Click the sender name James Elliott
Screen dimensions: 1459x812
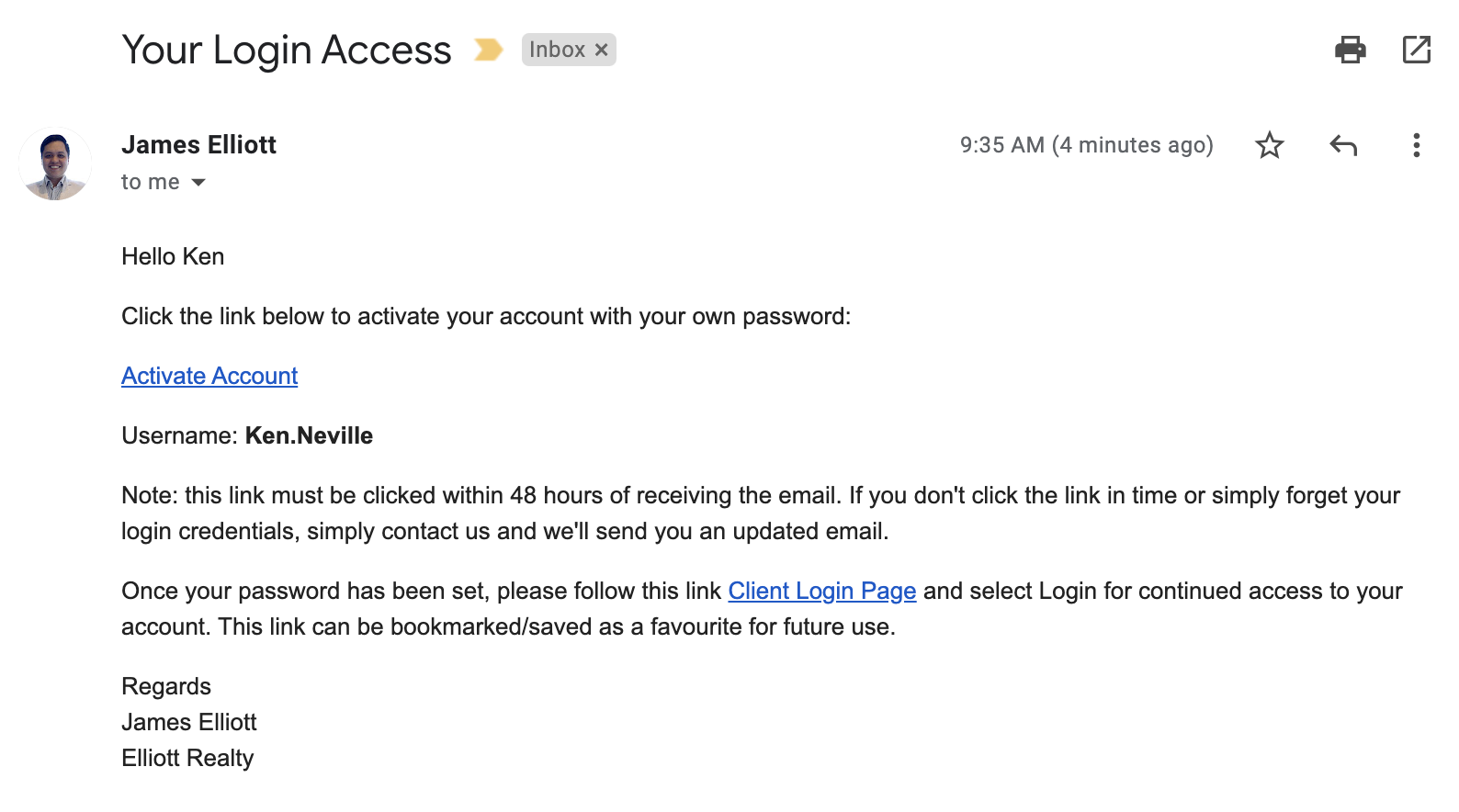tap(198, 145)
